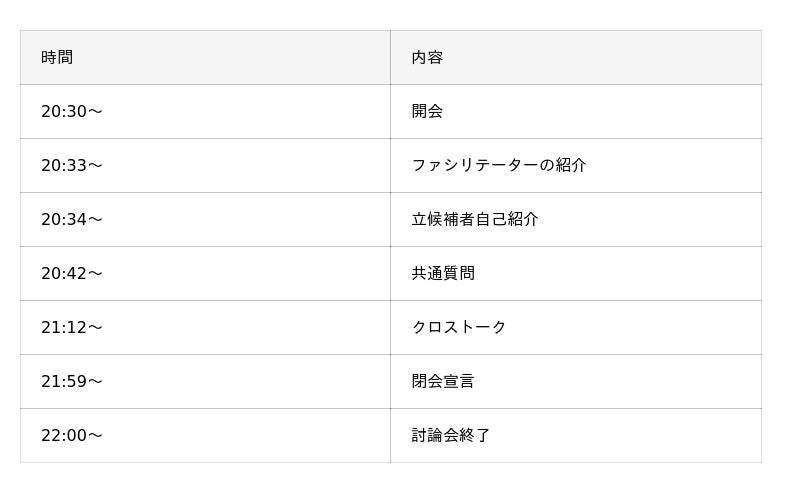Select the ファシリテーターの紹介 cell
The width and height of the screenshot is (800, 493).
click(499, 166)
